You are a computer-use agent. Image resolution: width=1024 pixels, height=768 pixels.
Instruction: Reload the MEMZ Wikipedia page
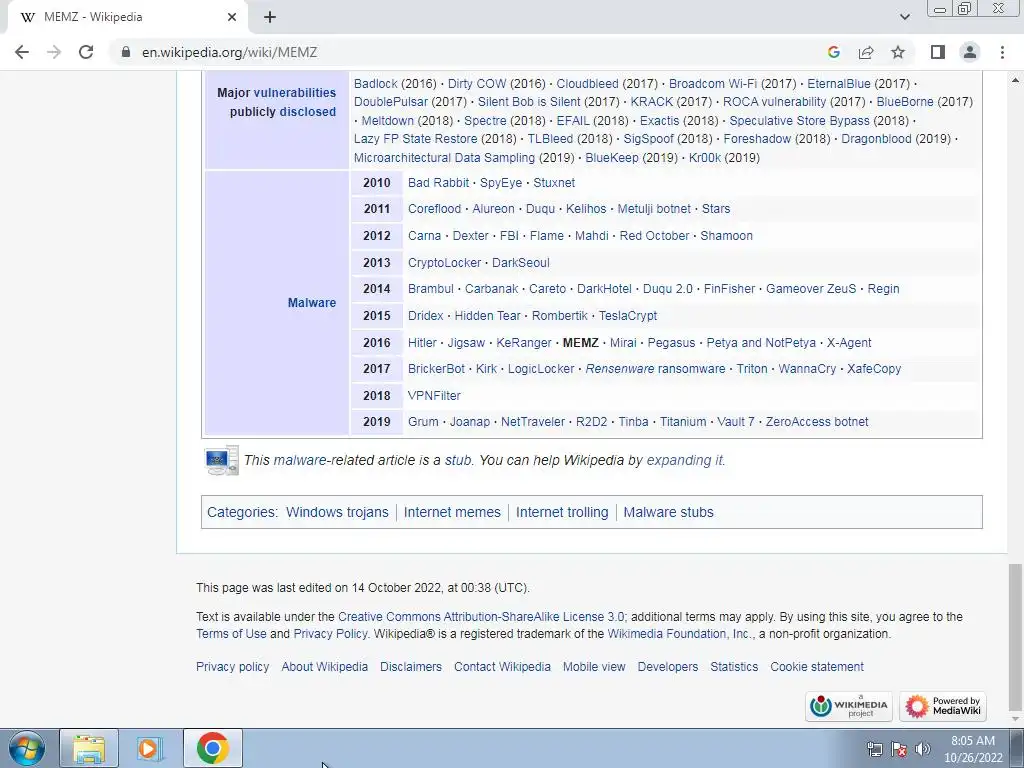click(86, 52)
